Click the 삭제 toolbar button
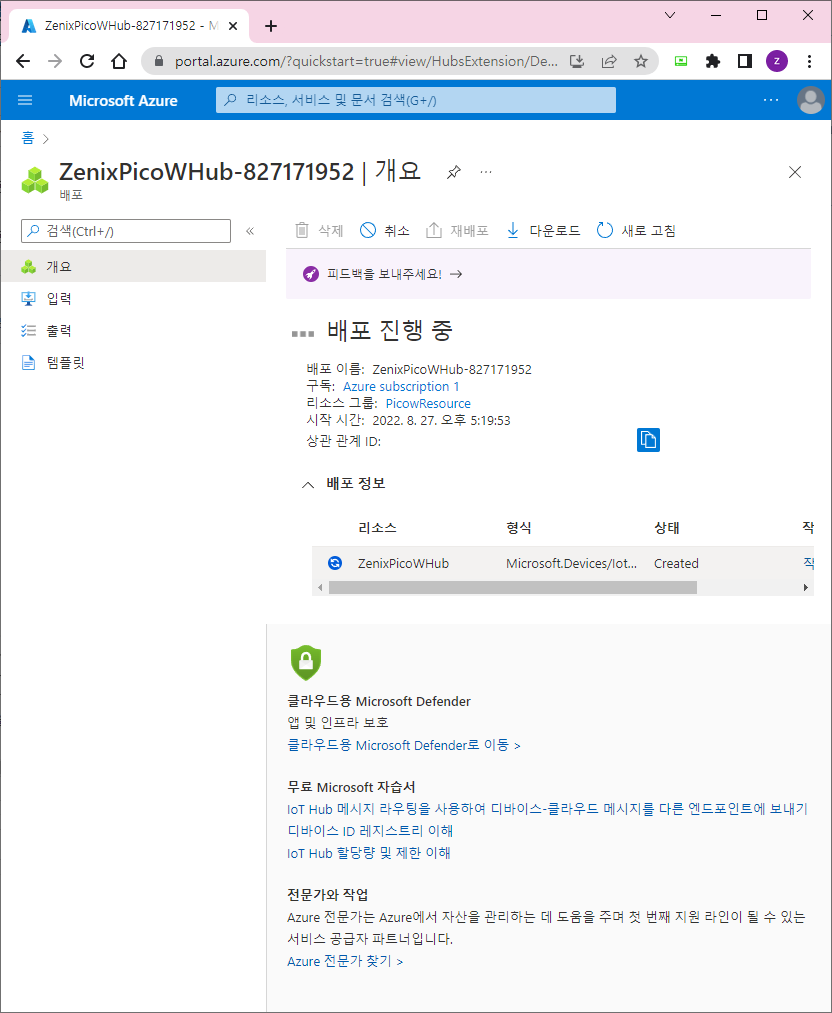Viewport: 832px width, 1013px height. pos(319,230)
